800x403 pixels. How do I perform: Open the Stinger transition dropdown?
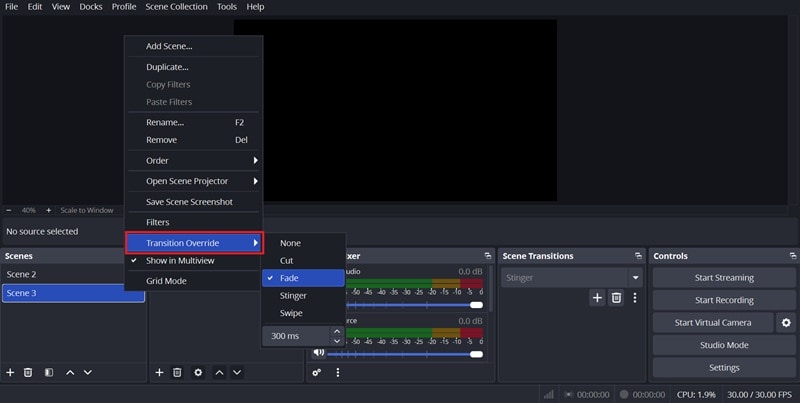[571, 278]
